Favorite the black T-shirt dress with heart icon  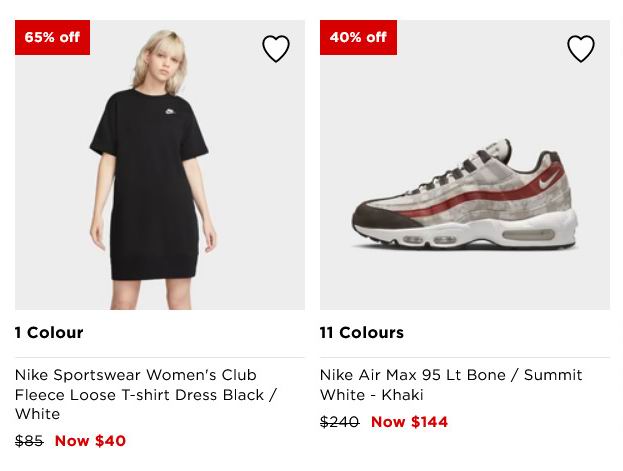[x=276, y=49]
